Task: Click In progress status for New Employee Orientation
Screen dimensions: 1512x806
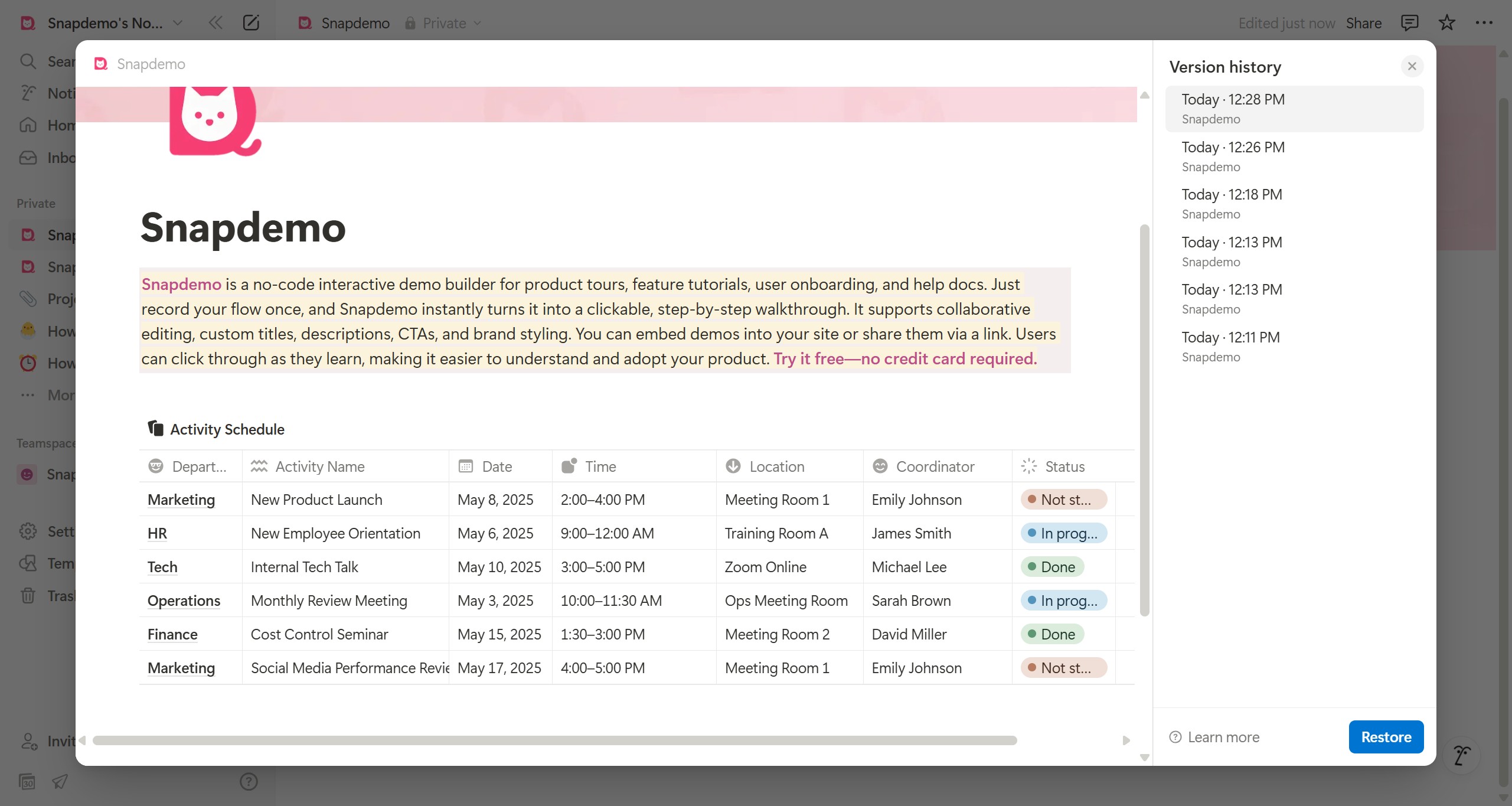Action: coord(1063,533)
